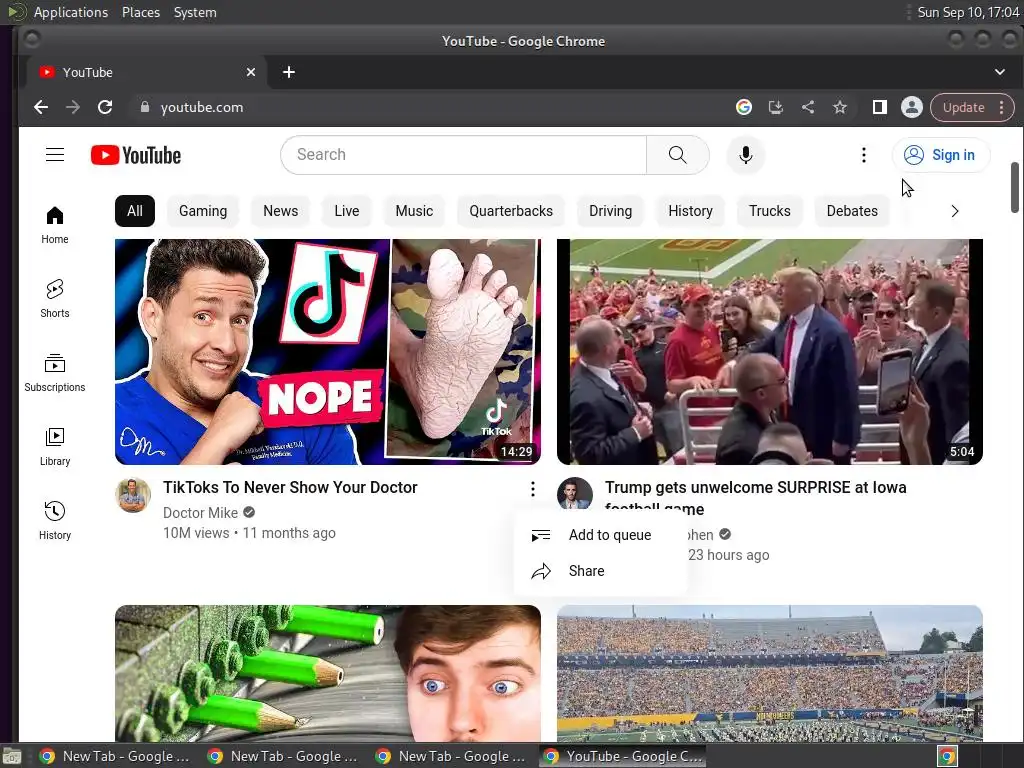The width and height of the screenshot is (1024, 768).
Task: Open Shorts from sidebar
Action: [x=55, y=299]
